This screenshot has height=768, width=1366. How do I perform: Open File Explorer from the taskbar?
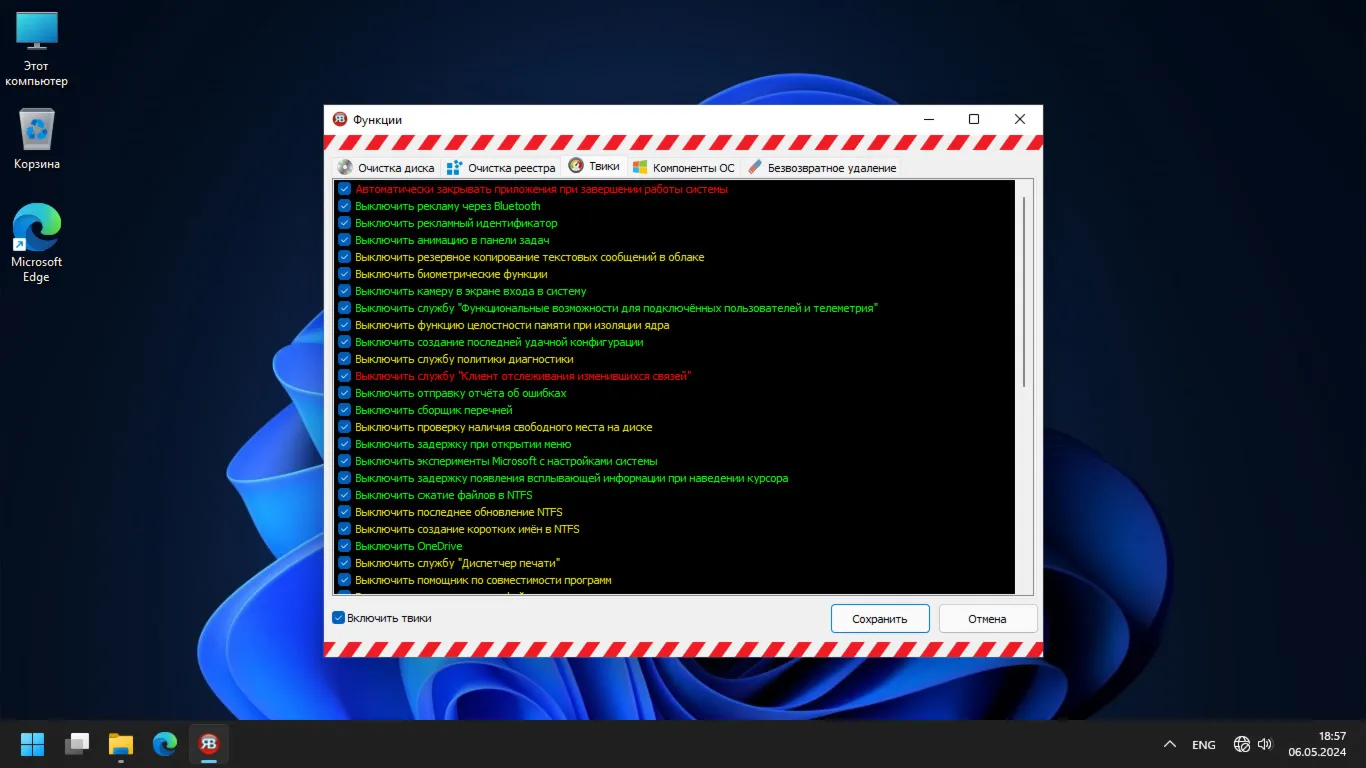[121, 744]
